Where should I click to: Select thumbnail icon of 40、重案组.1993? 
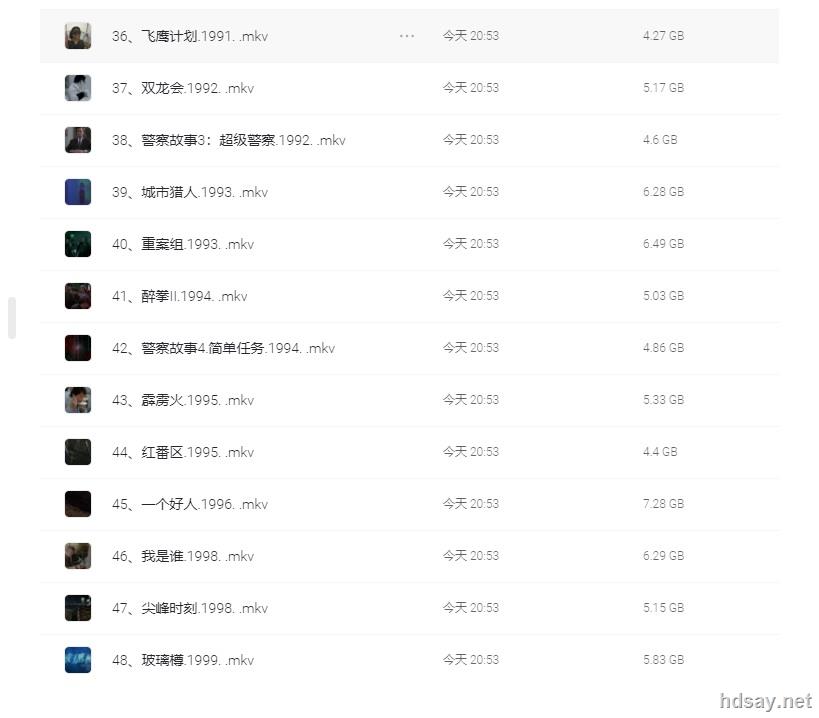tap(78, 244)
